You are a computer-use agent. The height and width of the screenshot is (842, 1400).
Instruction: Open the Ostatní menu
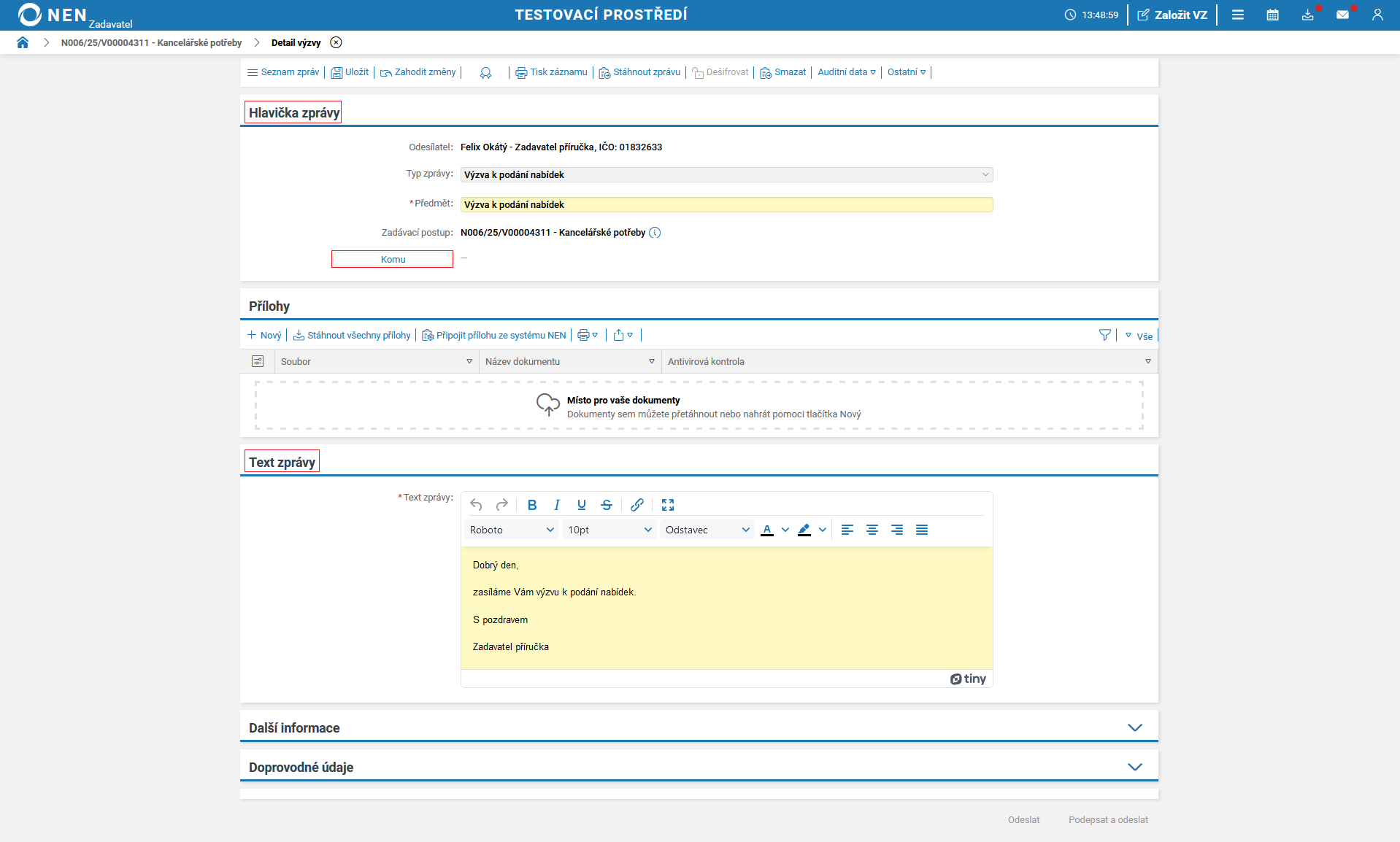click(x=907, y=72)
